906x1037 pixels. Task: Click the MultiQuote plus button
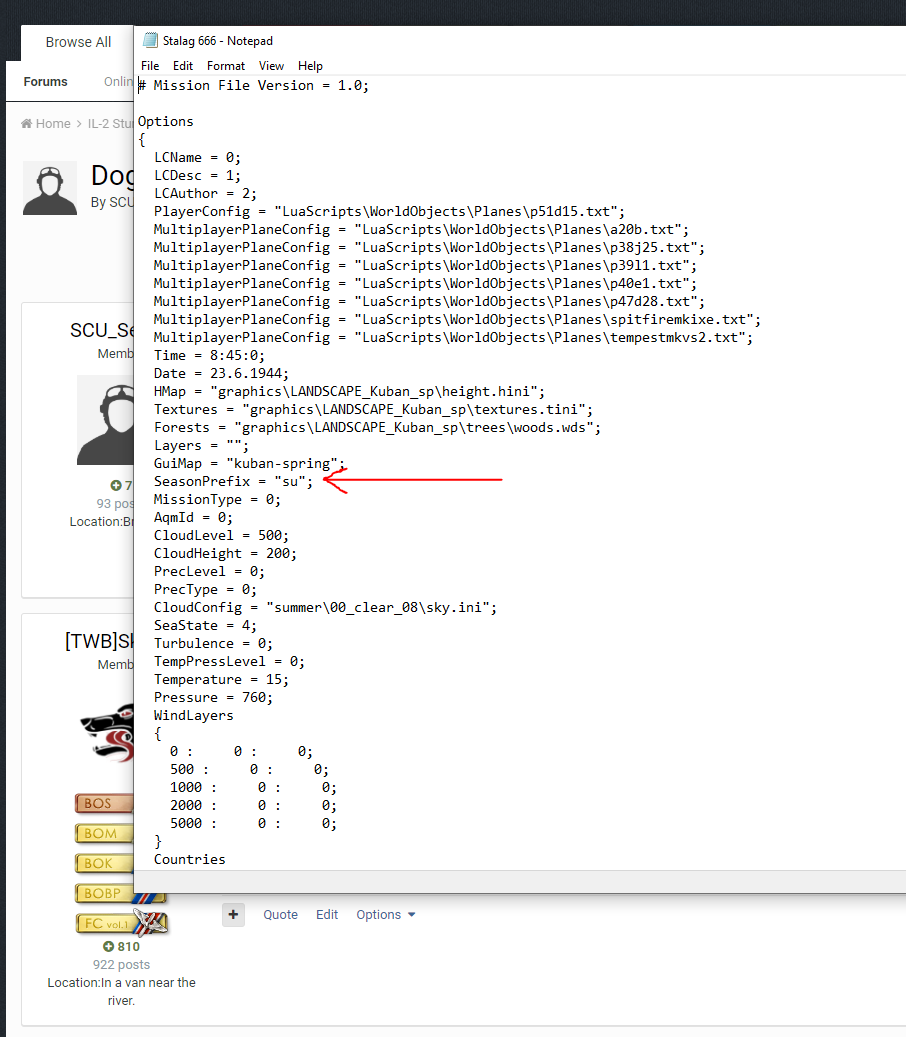(233, 915)
